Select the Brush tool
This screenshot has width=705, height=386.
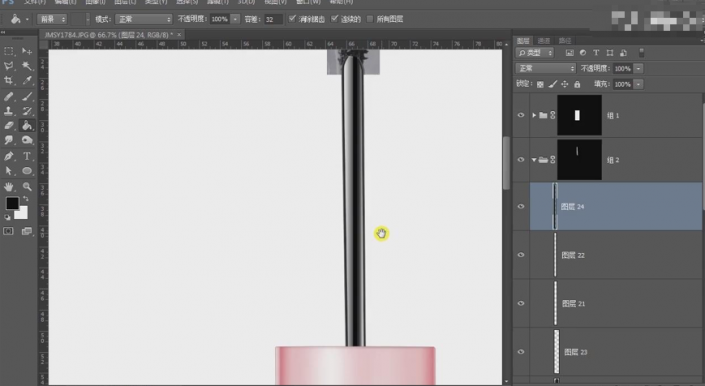click(x=27, y=96)
